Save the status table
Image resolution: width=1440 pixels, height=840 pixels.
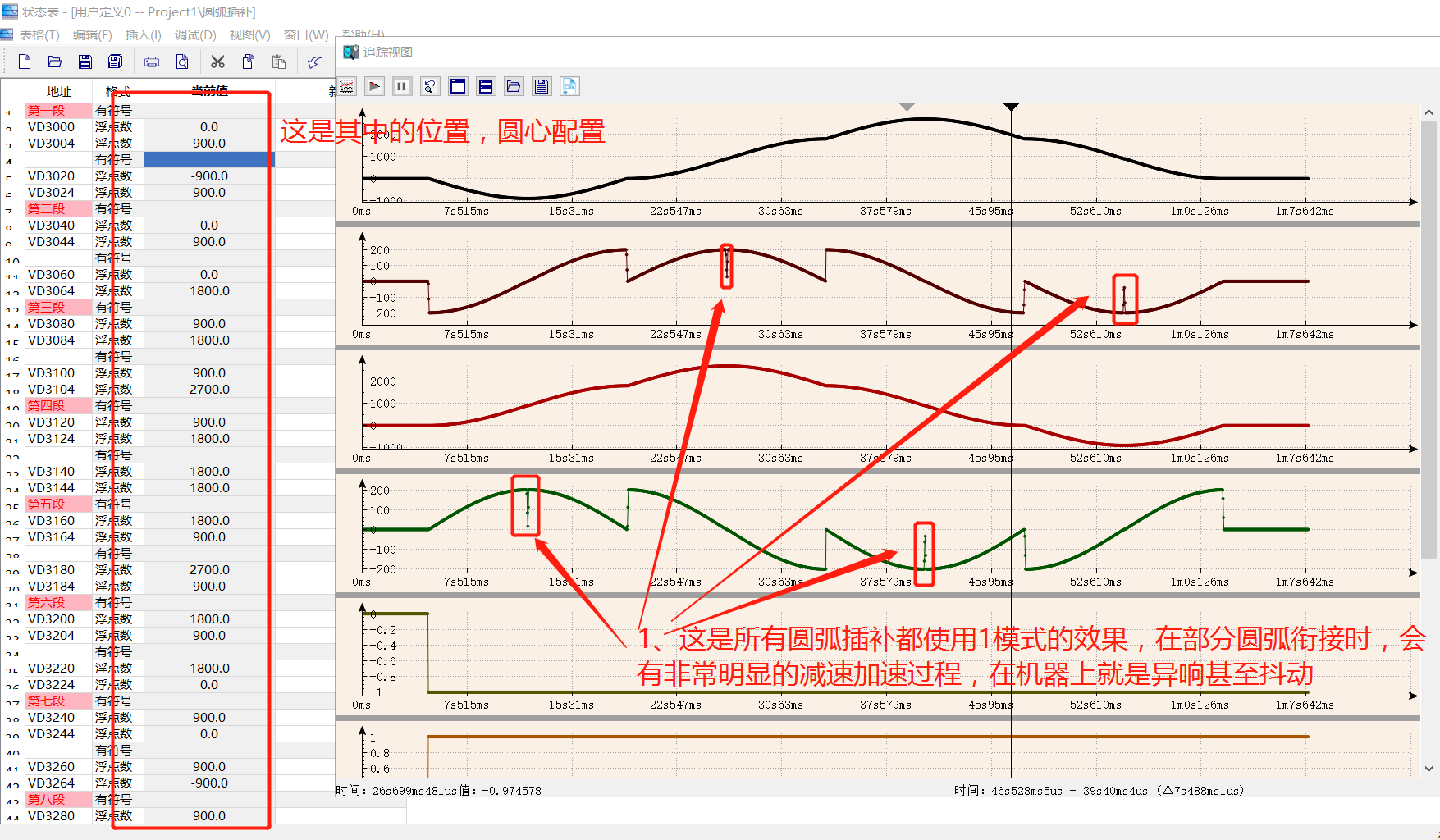85,62
